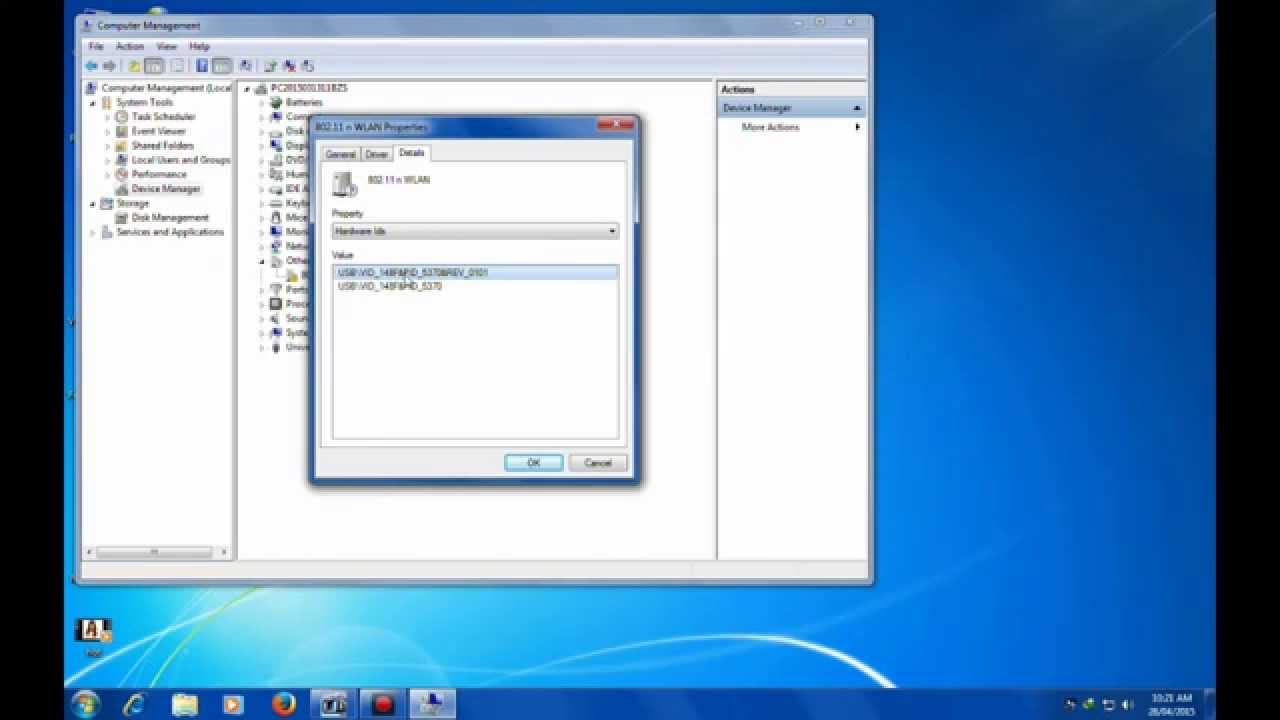Select the second hardware ID value row
1280x720 pixels.
pyautogui.click(x=475, y=286)
